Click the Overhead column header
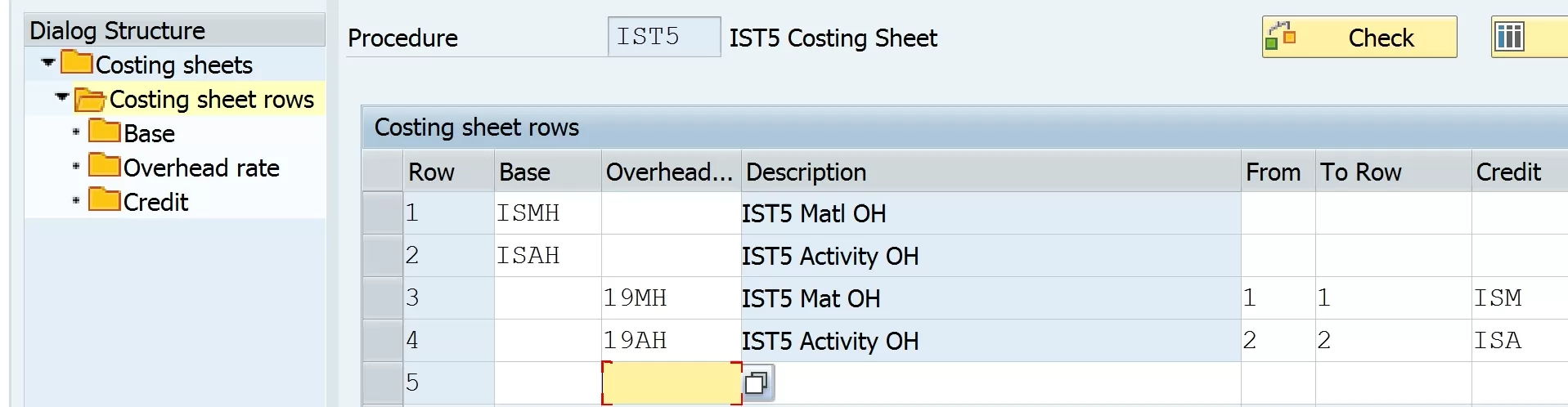 tap(671, 172)
